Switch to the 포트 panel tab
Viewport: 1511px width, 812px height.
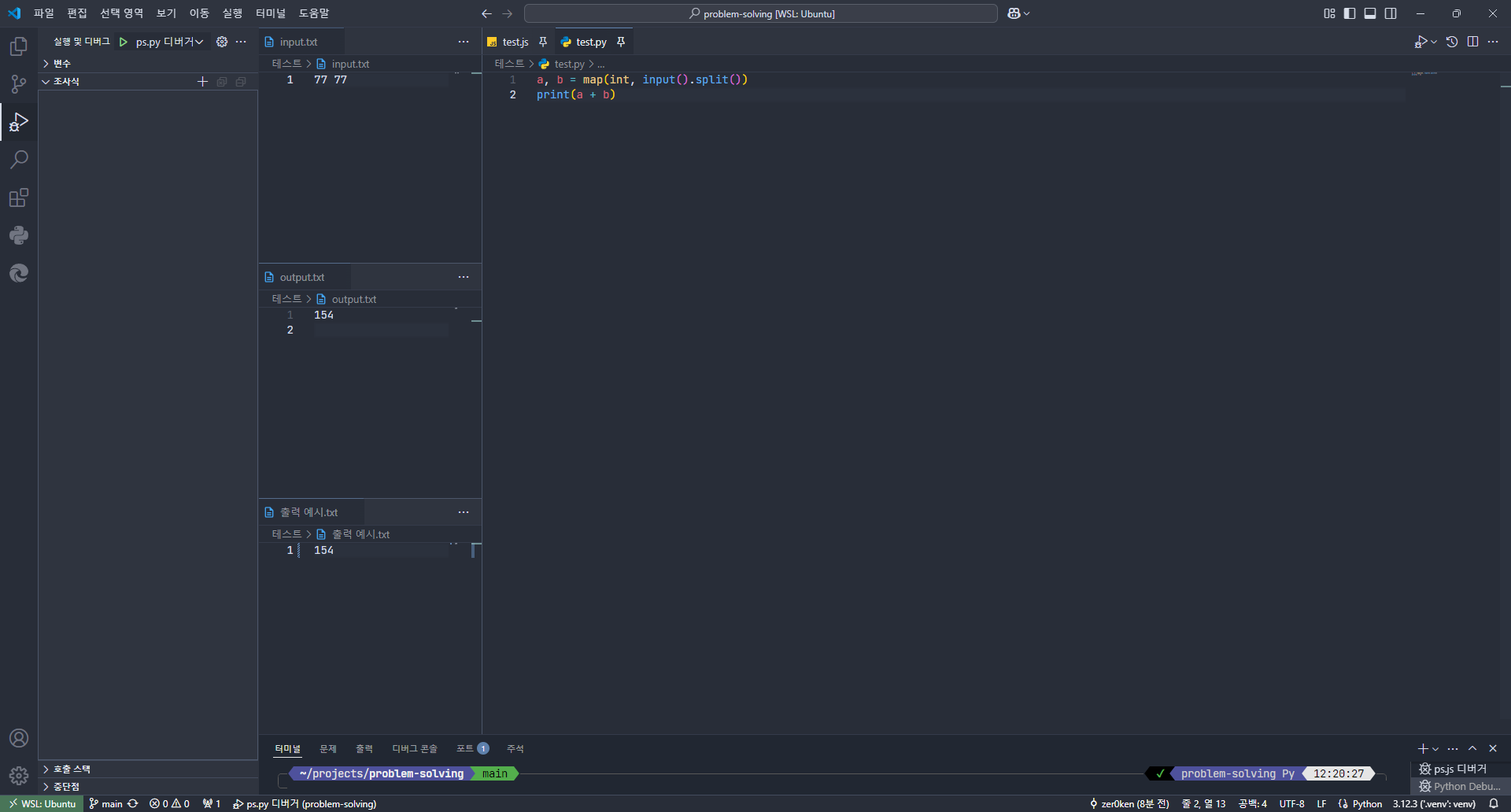click(472, 748)
